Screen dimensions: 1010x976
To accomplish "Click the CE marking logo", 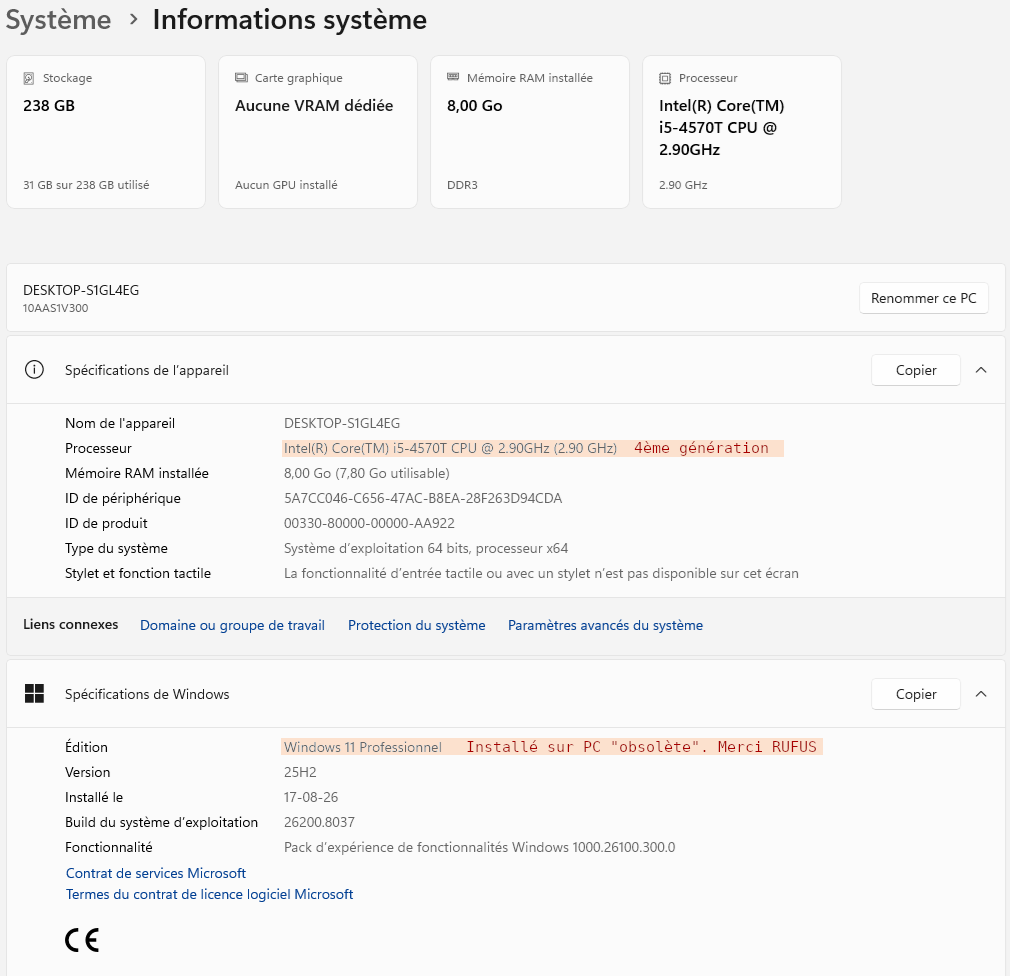I will [x=82, y=941].
